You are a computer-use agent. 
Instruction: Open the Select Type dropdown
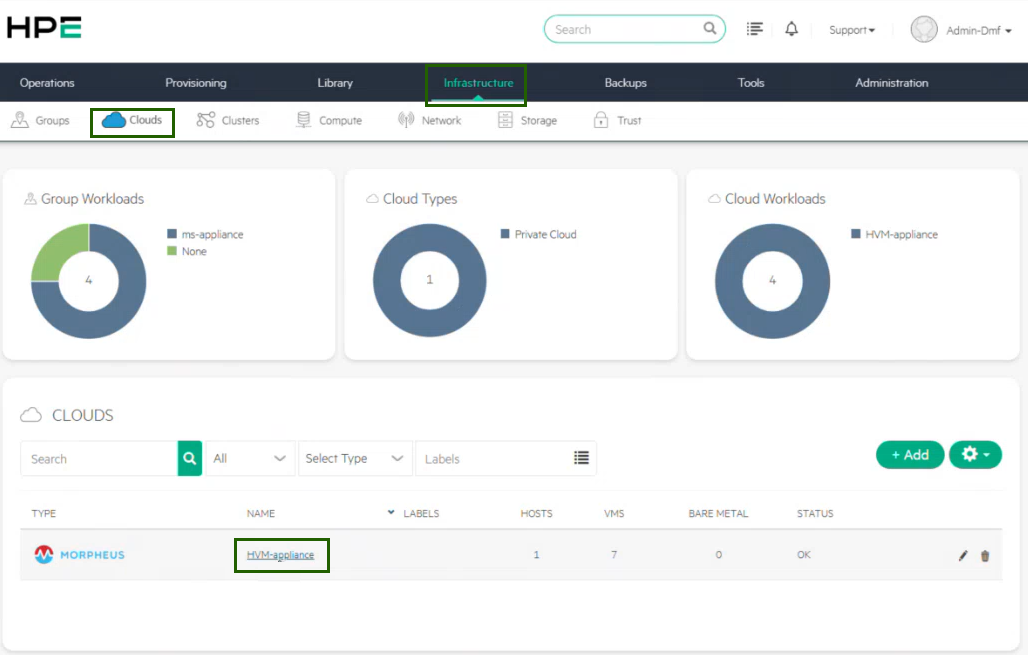click(x=355, y=458)
